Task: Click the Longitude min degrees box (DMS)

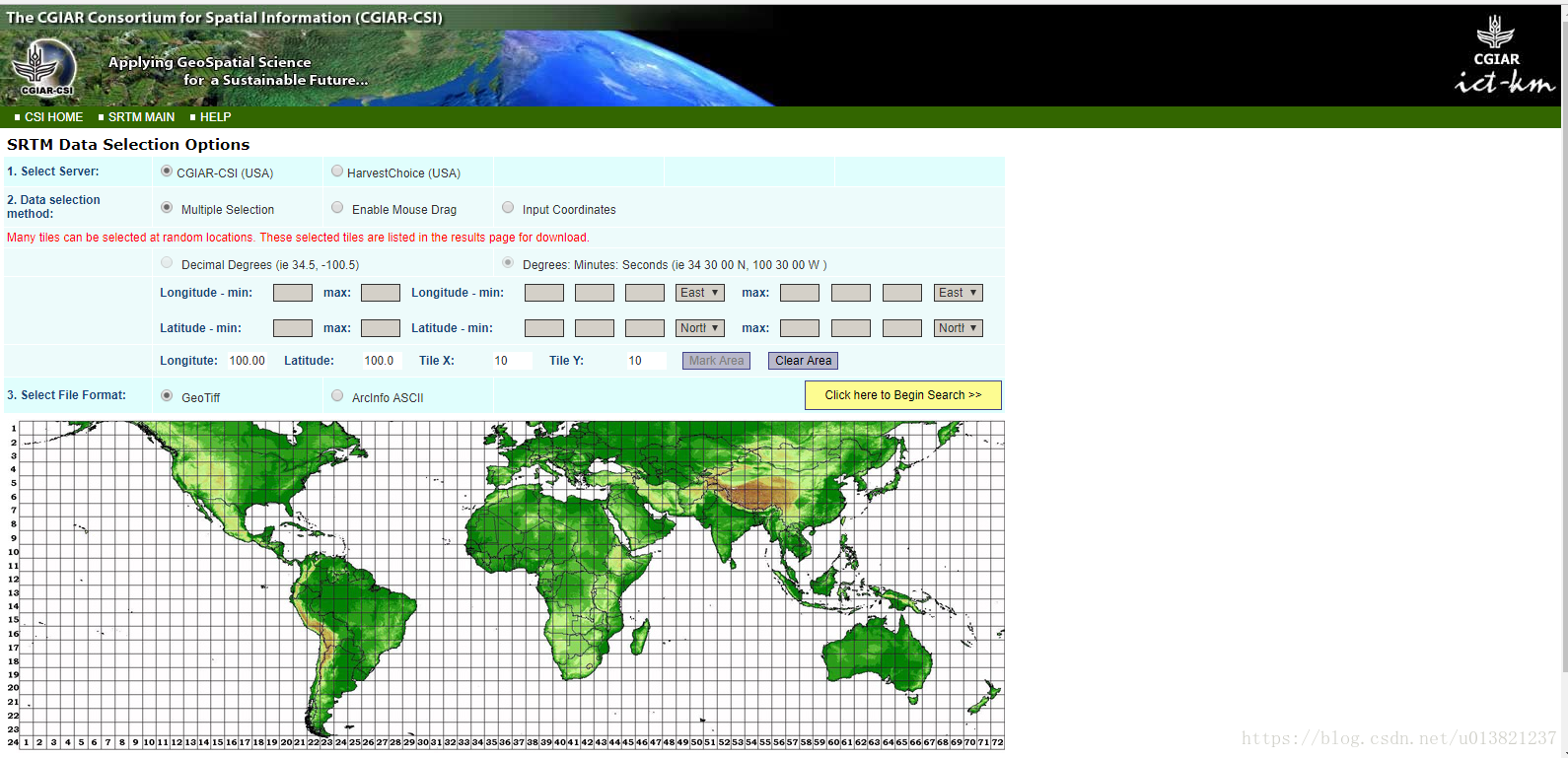Action: (x=544, y=293)
